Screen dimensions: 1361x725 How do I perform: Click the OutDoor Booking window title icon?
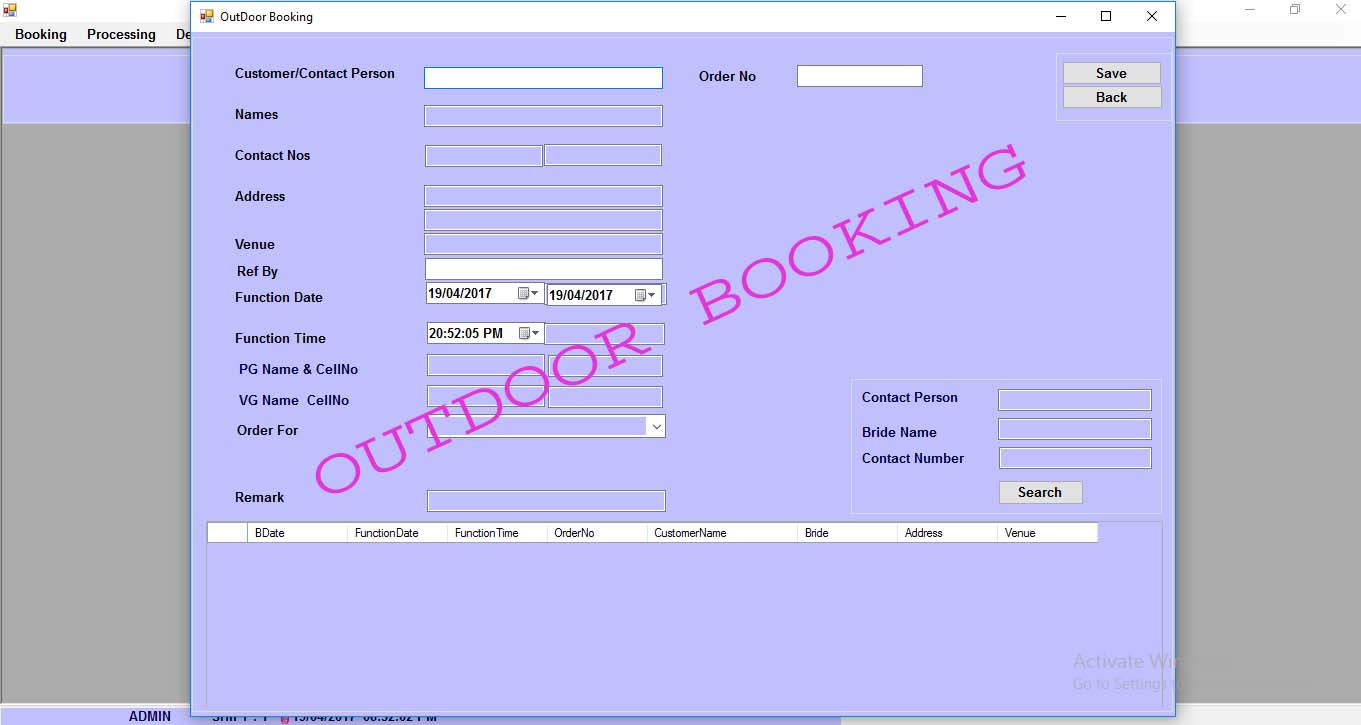[207, 16]
